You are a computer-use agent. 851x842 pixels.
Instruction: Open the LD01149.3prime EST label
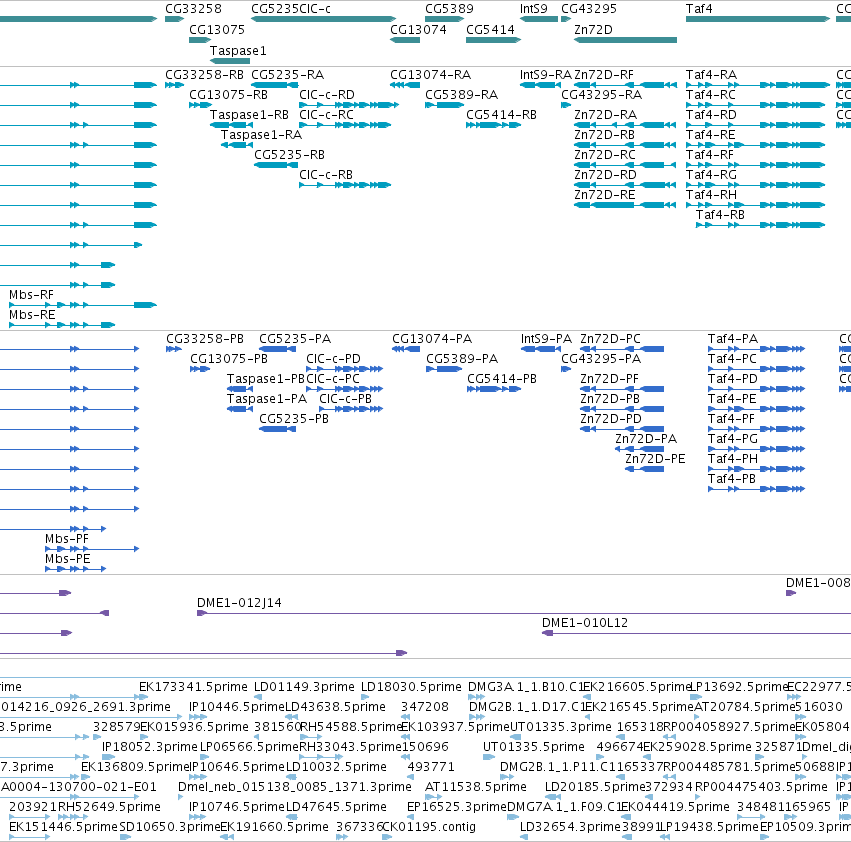tap(304, 687)
